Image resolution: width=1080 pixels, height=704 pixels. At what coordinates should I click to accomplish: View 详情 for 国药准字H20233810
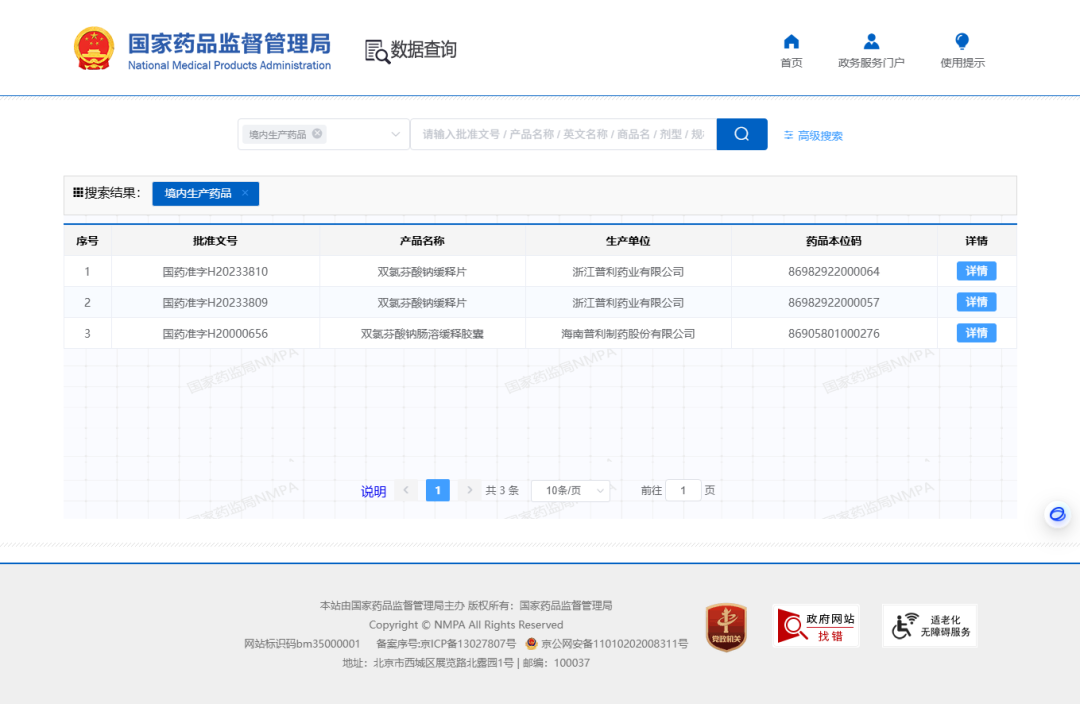pyautogui.click(x=976, y=271)
